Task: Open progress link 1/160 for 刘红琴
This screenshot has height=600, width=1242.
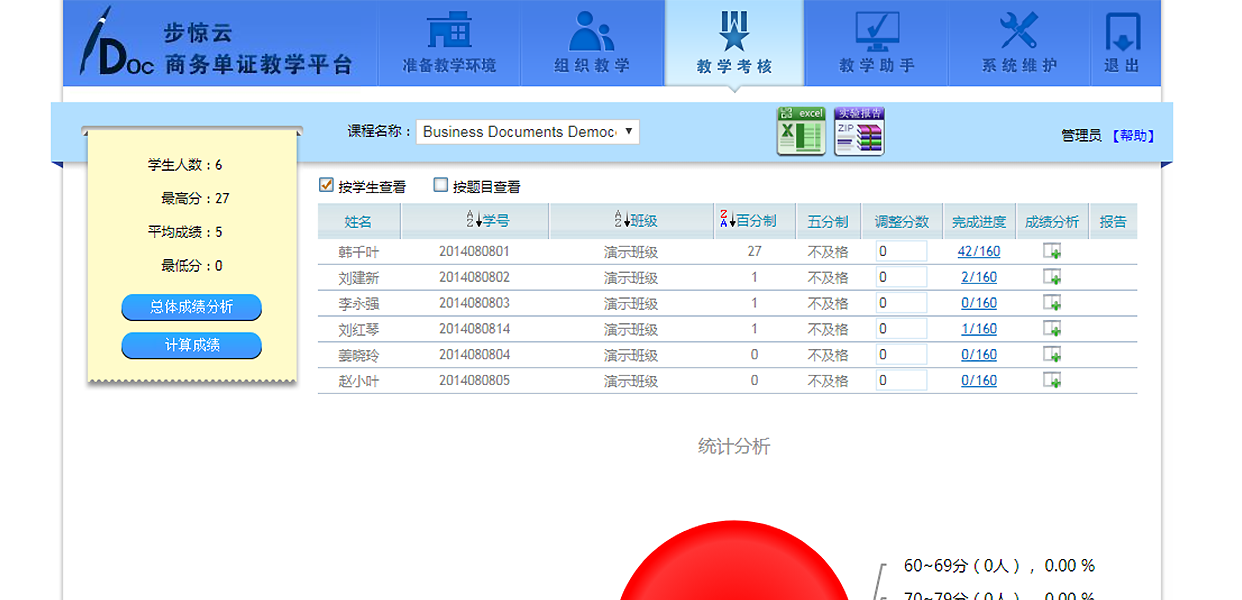Action: point(979,329)
